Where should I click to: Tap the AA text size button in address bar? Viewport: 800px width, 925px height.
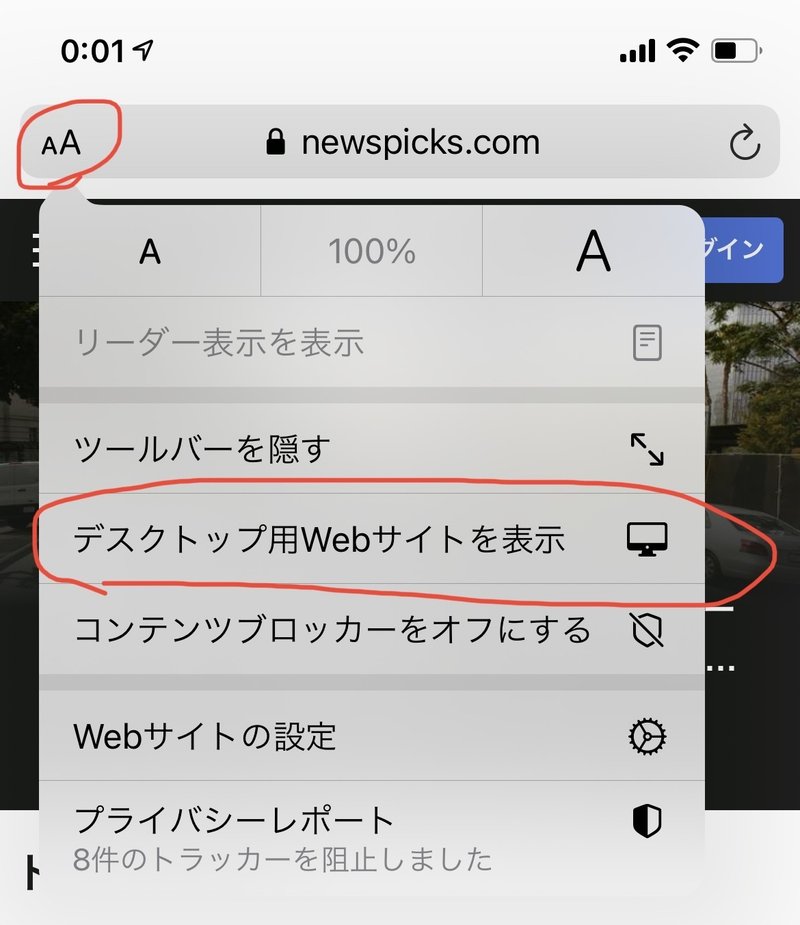pyautogui.click(x=61, y=143)
